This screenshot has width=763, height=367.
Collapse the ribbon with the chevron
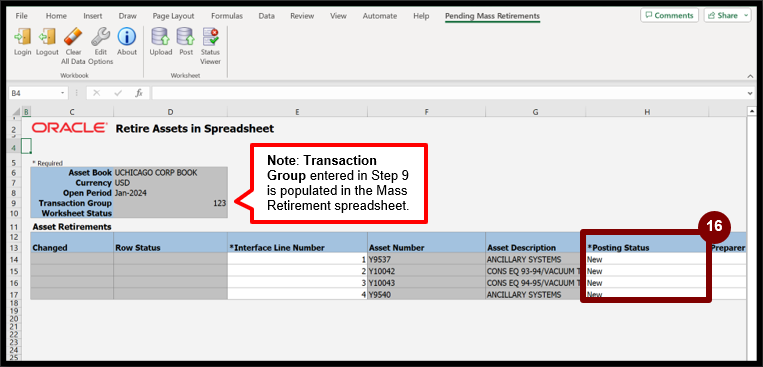750,76
